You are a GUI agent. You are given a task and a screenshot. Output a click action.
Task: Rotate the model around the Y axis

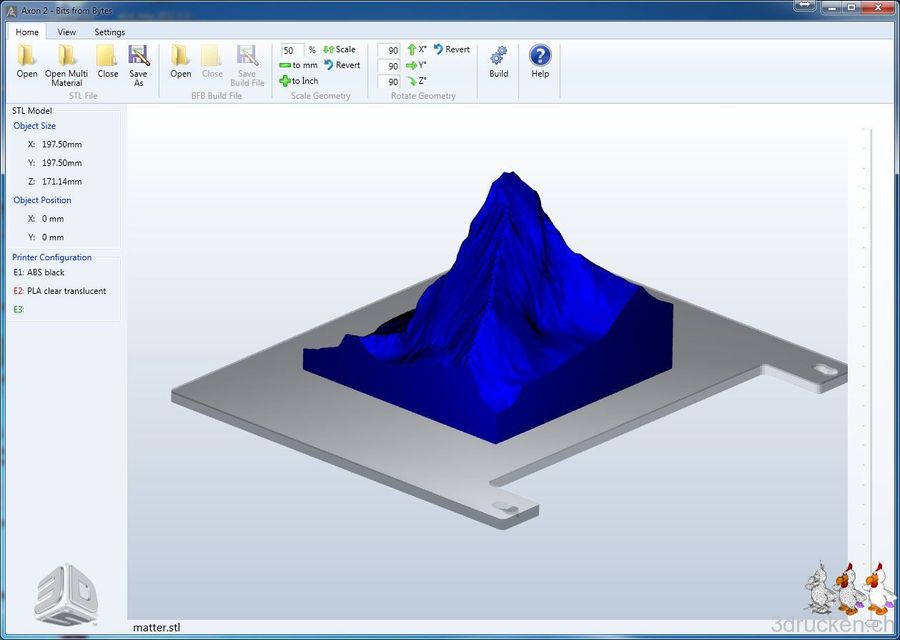[x=417, y=65]
